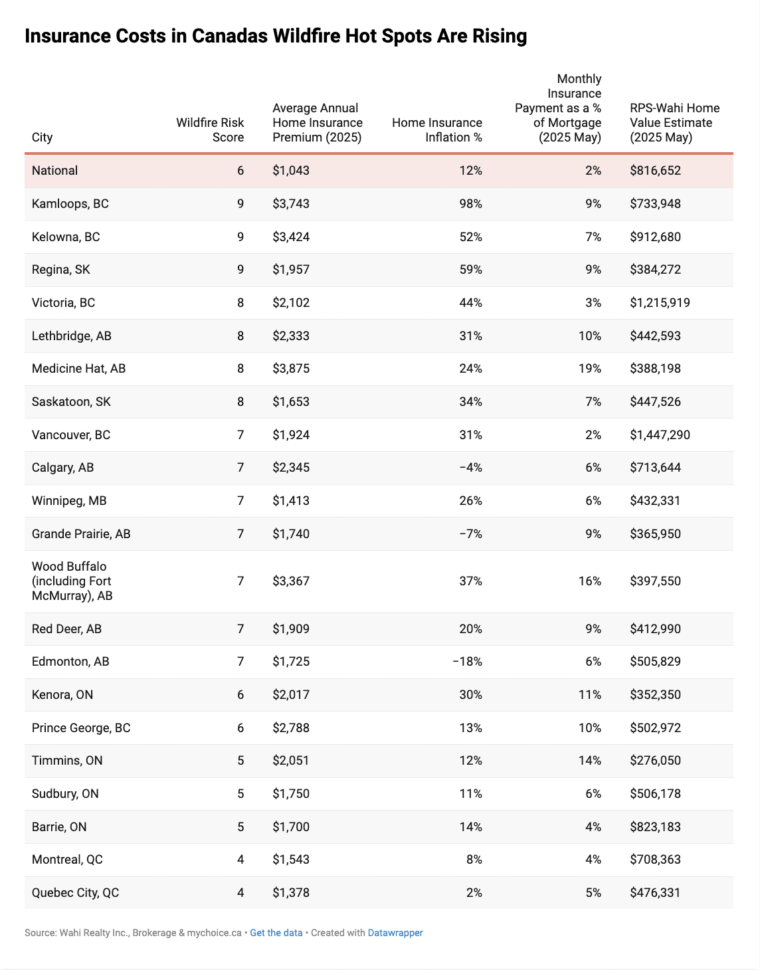The width and height of the screenshot is (760, 970).
Task: Select the Quebec City, QC row
Action: coord(379,893)
